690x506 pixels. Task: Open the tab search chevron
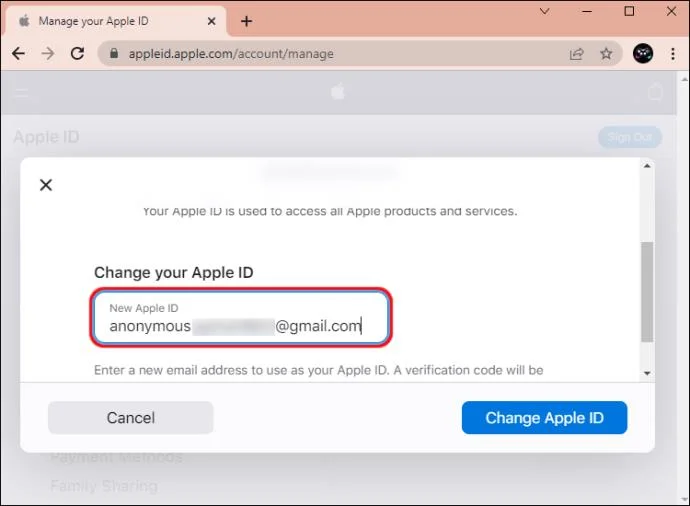(x=544, y=11)
